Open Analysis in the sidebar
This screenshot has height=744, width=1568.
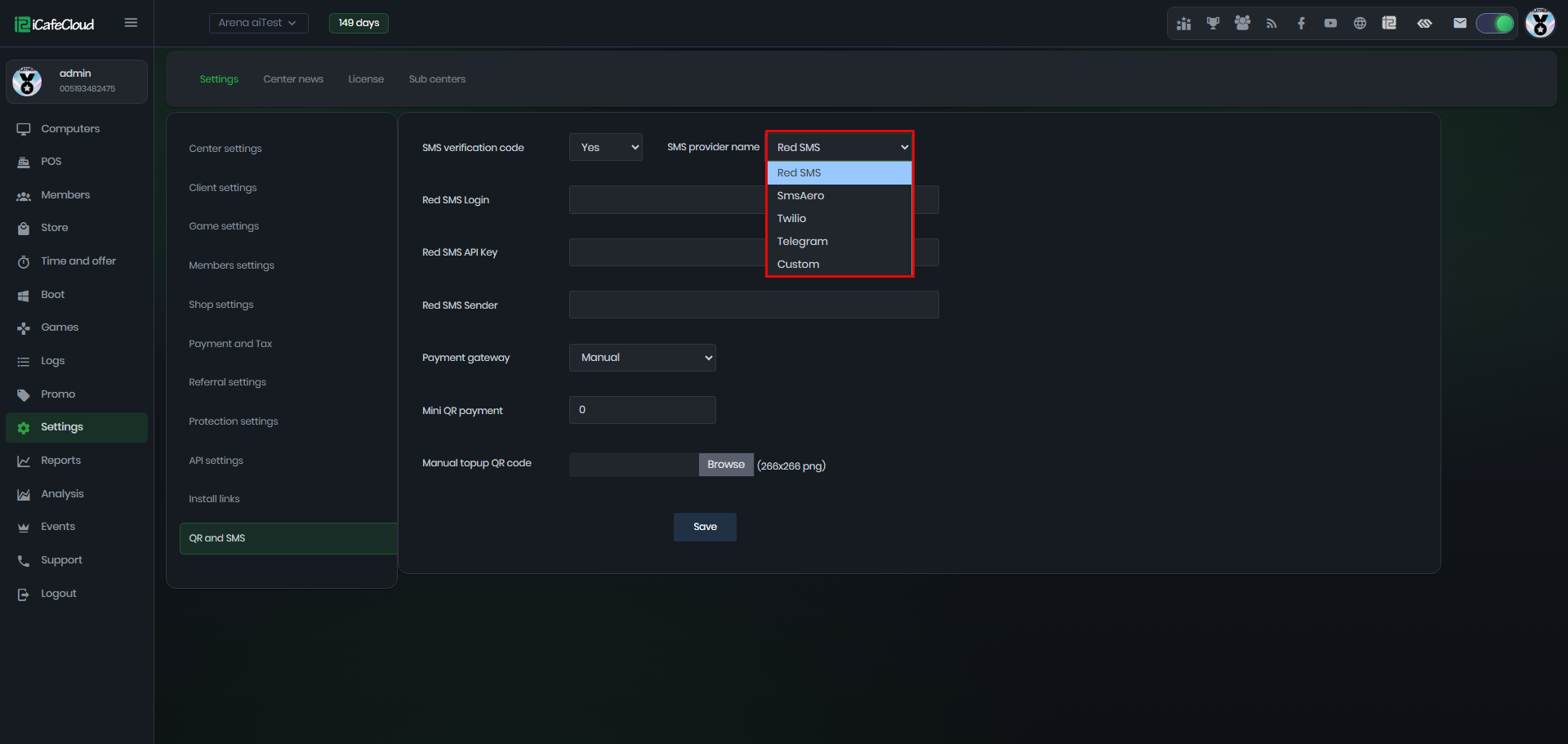pyautogui.click(x=77, y=494)
